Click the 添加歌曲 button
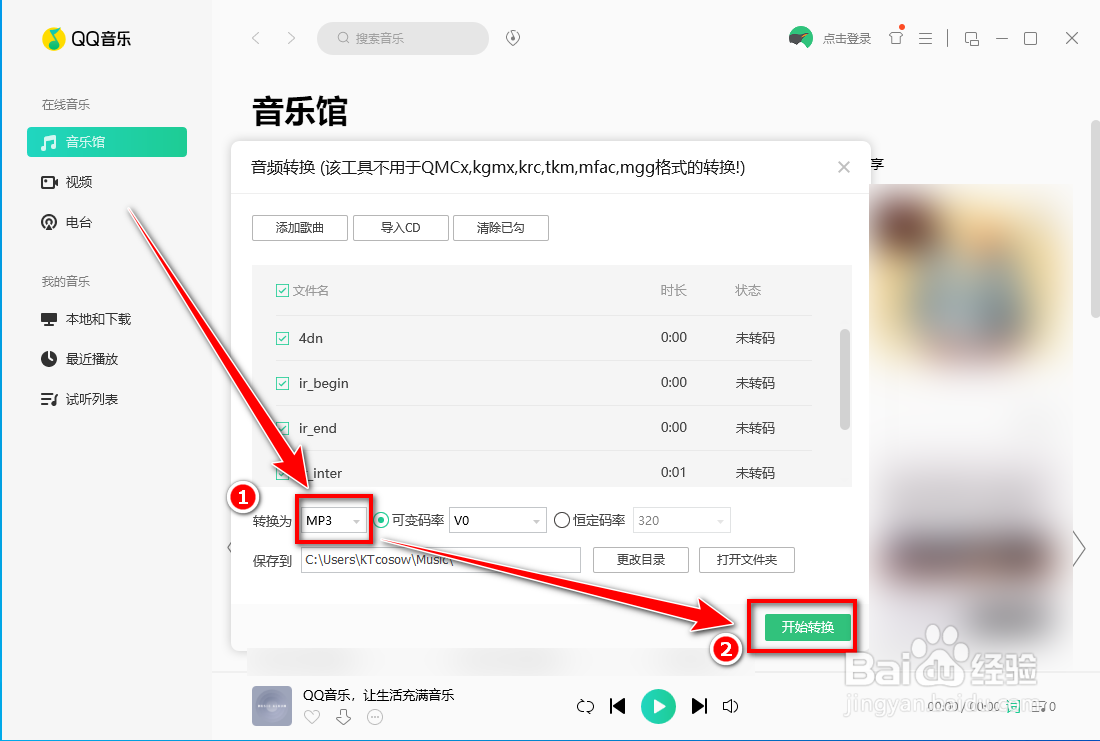The height and width of the screenshot is (741, 1100). tap(300, 228)
